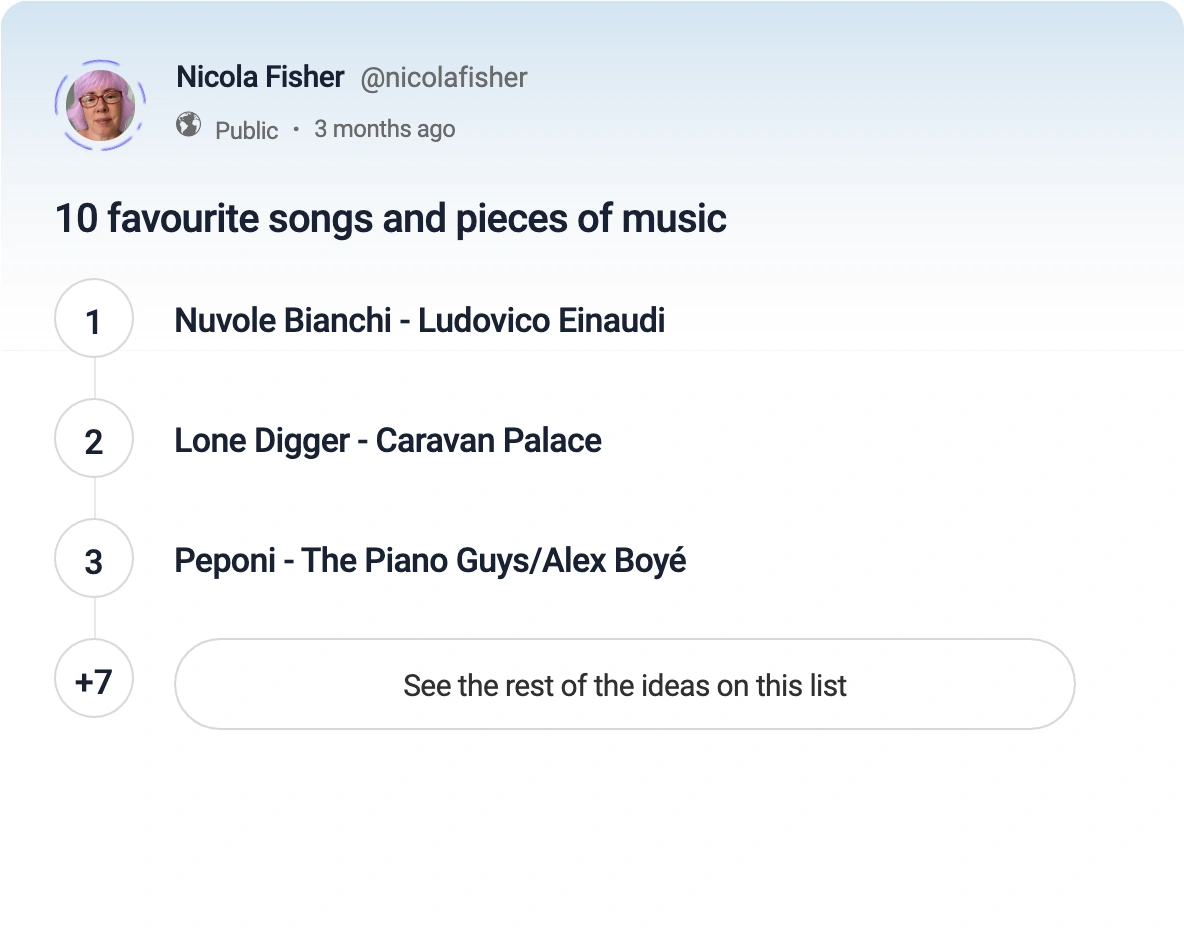Click the Public visibility label
The height and width of the screenshot is (936, 1184).
[x=246, y=130]
